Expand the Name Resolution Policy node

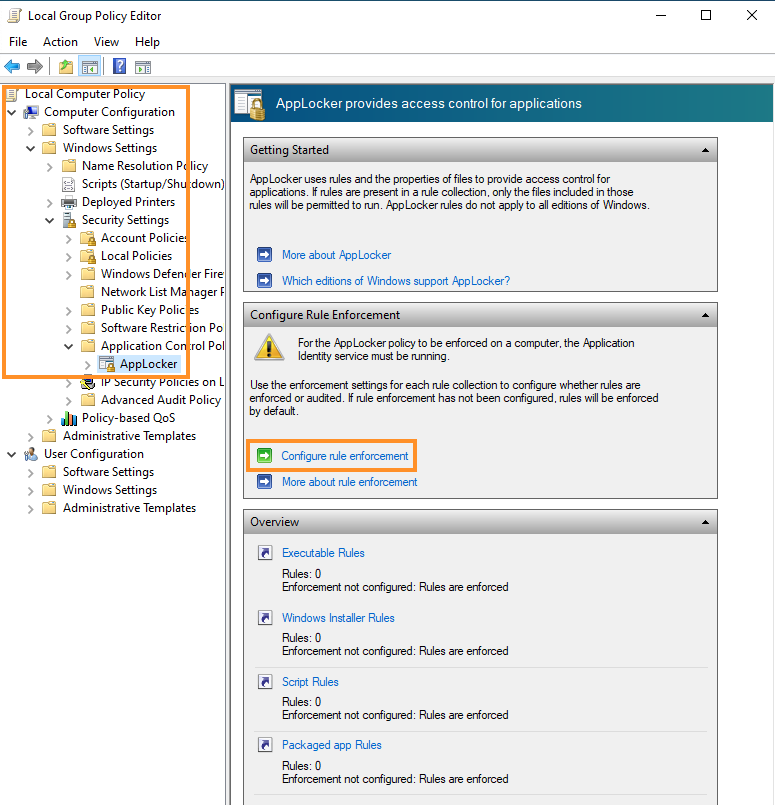click(x=50, y=167)
